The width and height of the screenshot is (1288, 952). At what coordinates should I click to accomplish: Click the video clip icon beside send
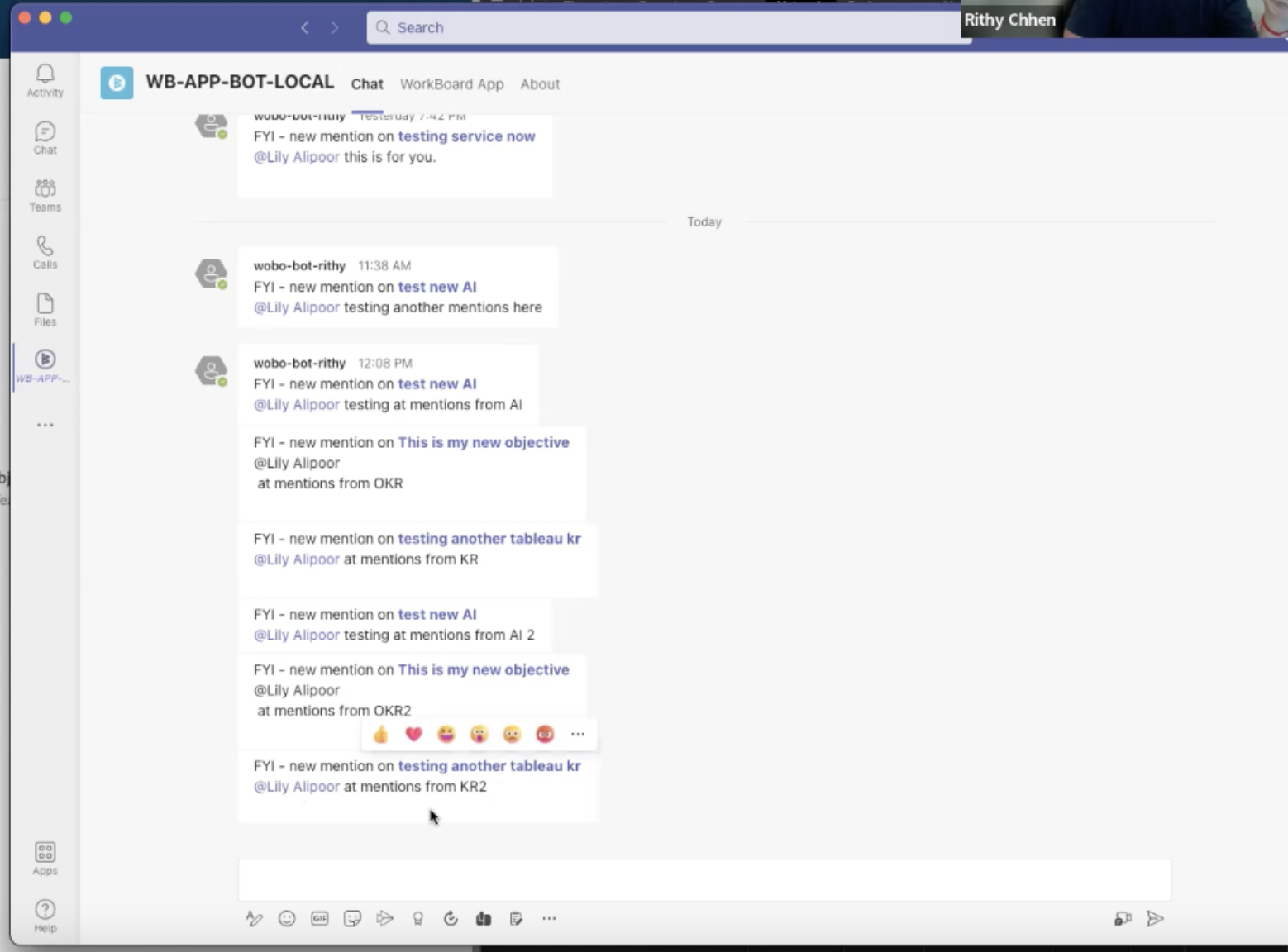click(1123, 918)
